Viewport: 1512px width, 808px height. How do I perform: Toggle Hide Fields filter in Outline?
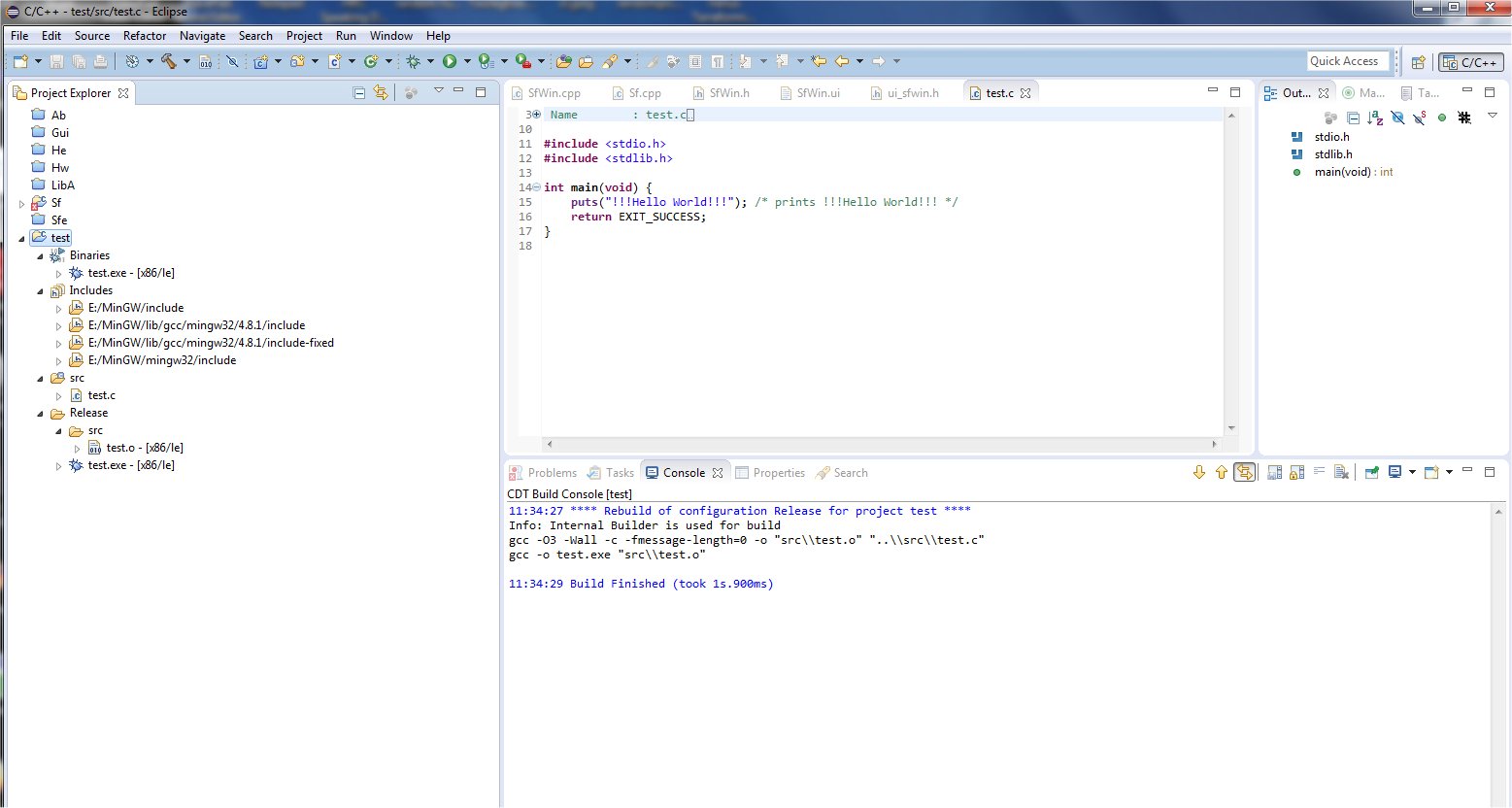(x=1397, y=118)
